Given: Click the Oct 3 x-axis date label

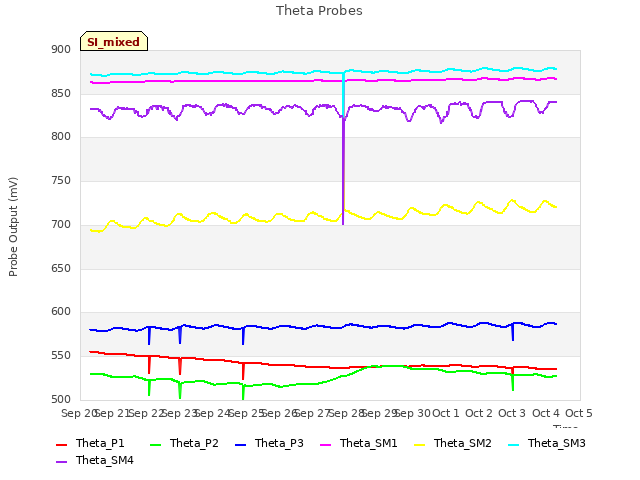Looking at the screenshot, I should point(512,413).
